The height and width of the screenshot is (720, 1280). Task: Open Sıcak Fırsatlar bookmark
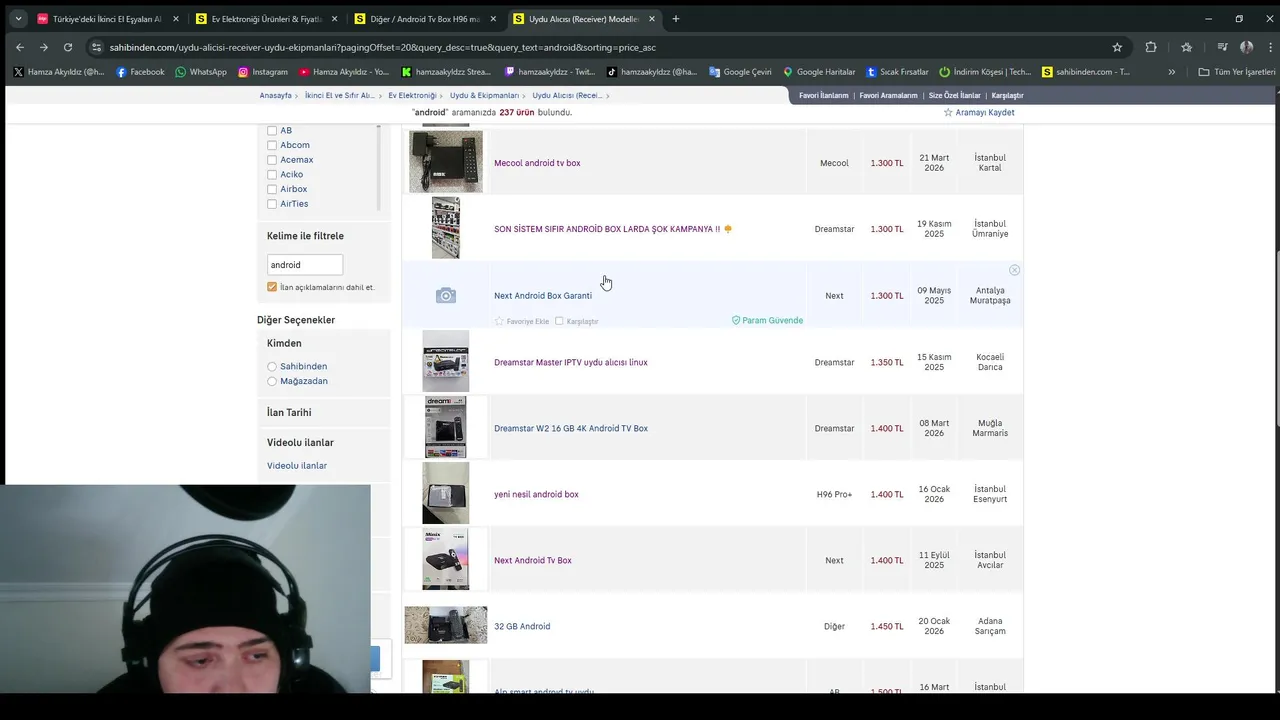897,72
